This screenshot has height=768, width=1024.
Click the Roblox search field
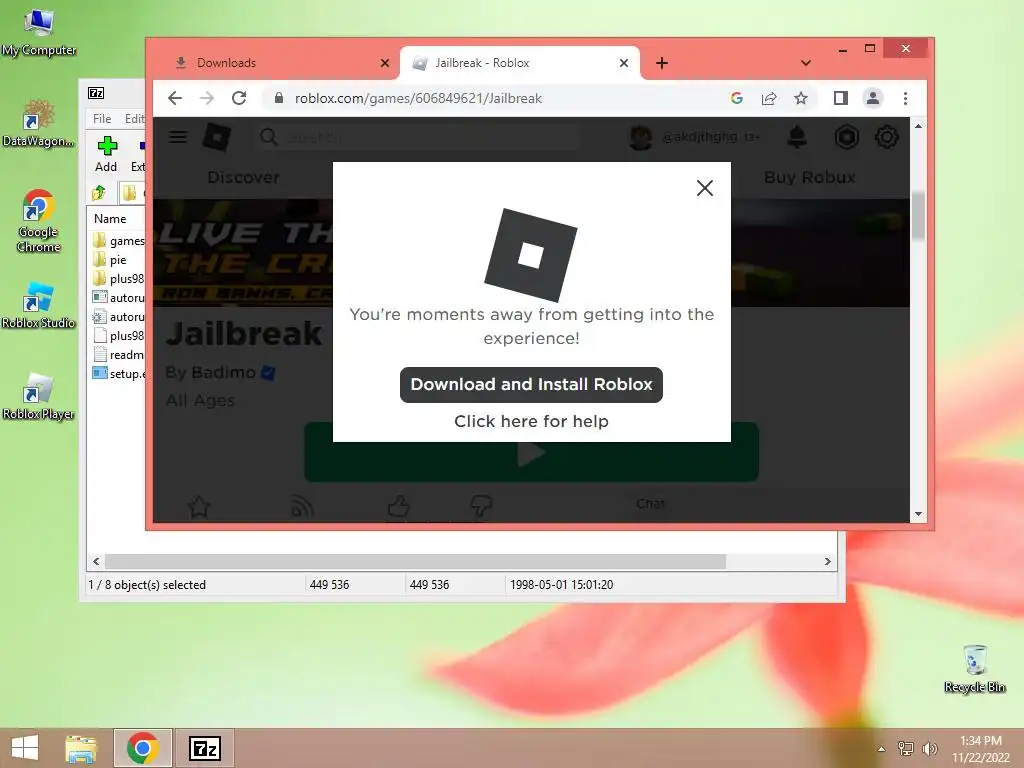click(418, 137)
